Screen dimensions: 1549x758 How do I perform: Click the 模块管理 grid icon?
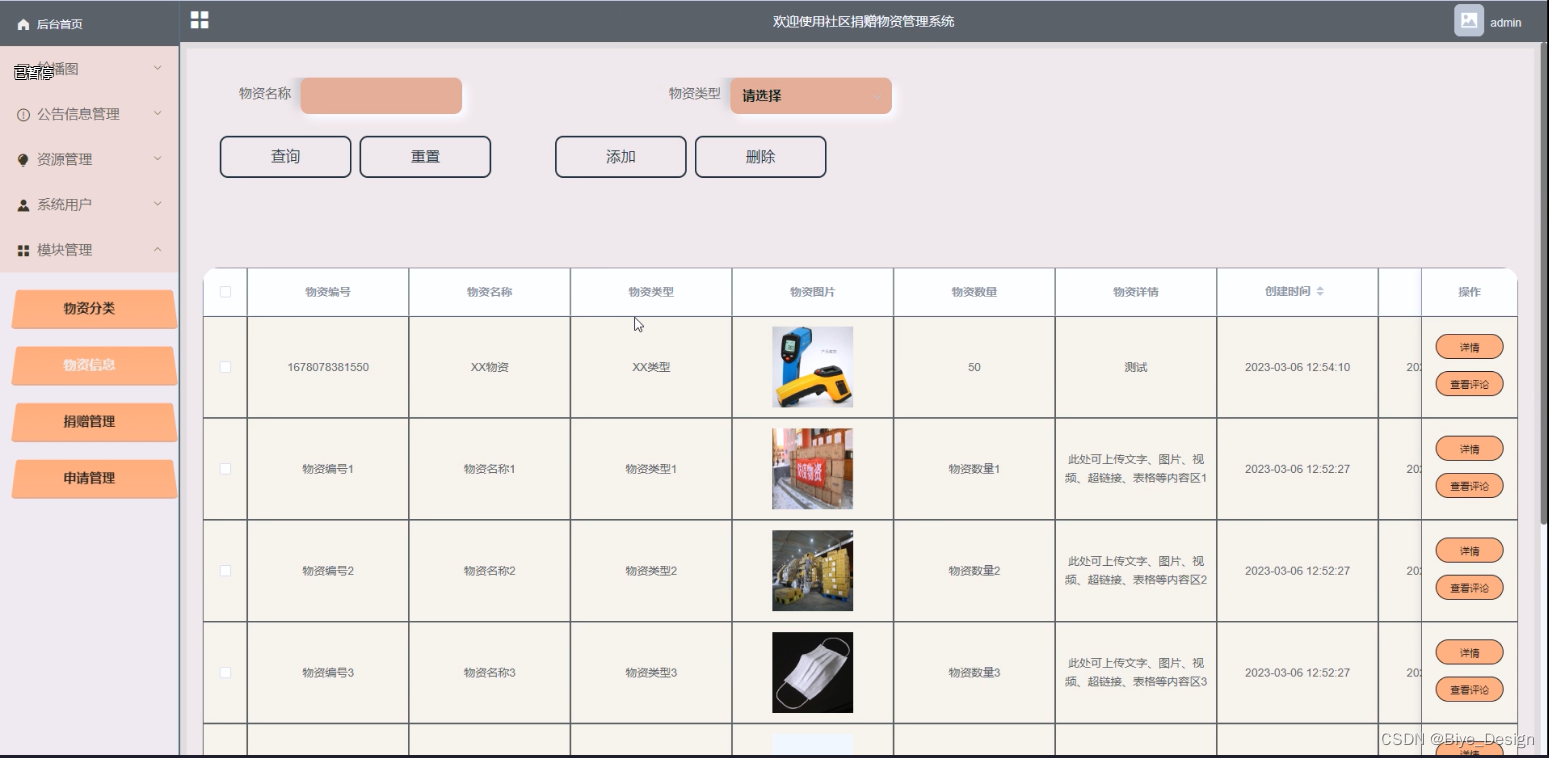[x=23, y=250]
